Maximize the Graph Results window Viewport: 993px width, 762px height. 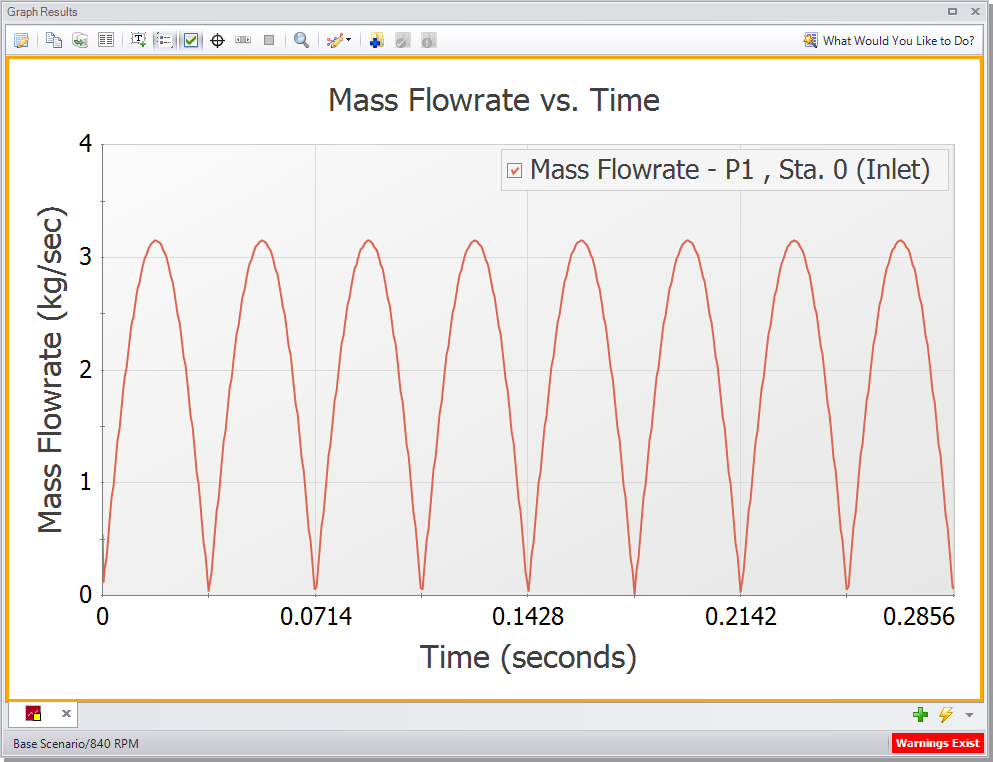952,11
